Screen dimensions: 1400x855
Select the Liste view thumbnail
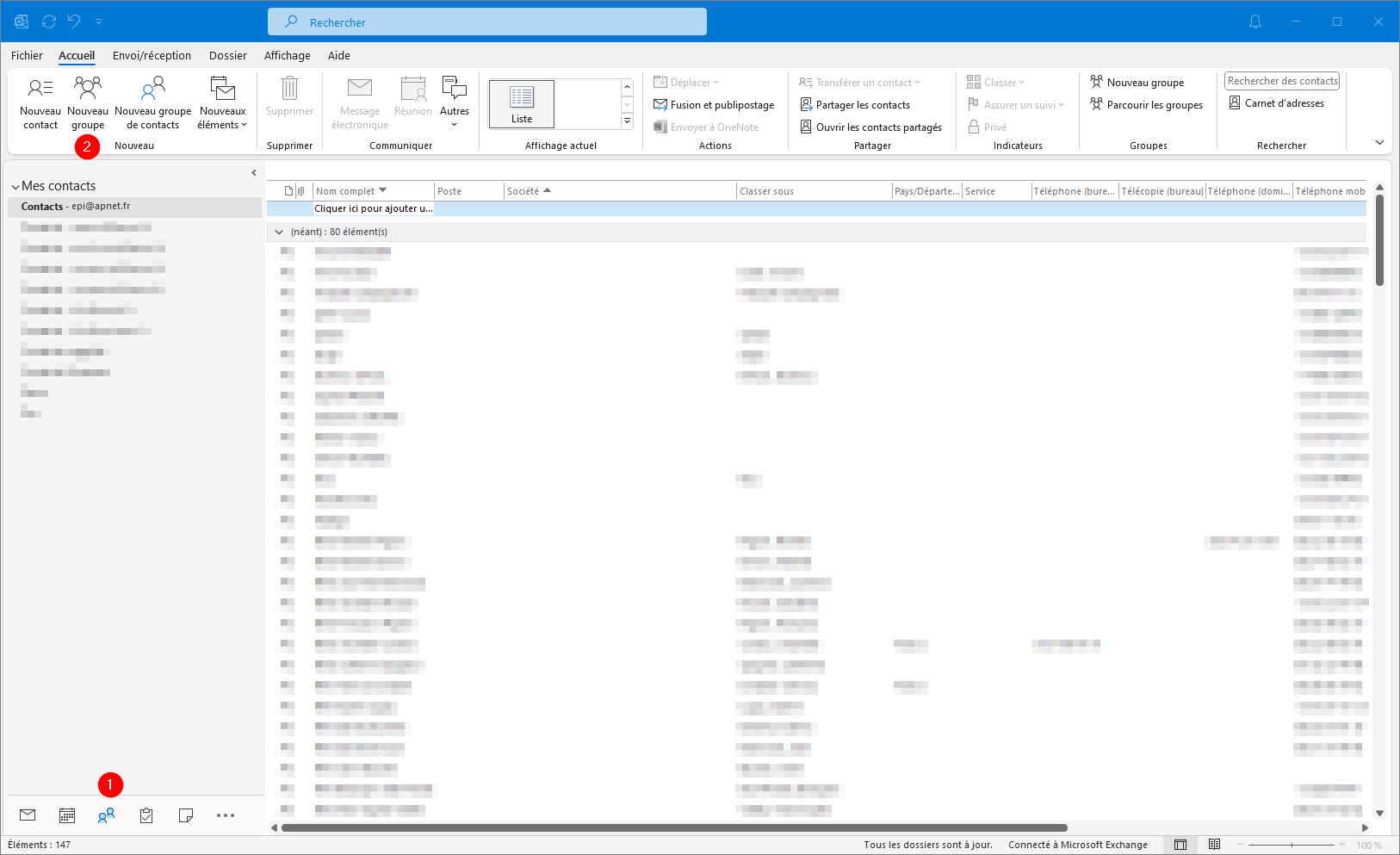[x=522, y=104]
